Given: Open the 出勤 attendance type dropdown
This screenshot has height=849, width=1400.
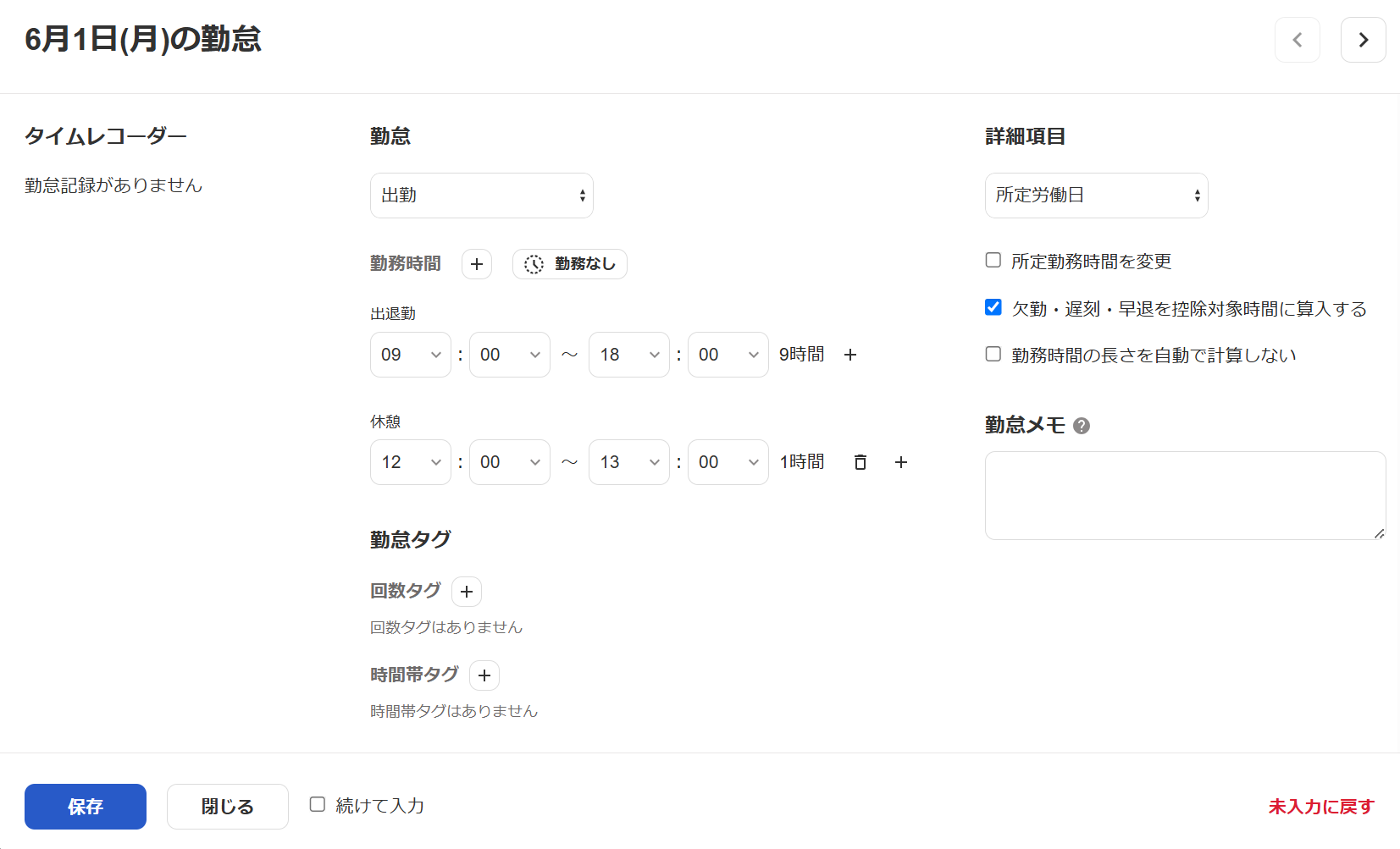Looking at the screenshot, I should coord(482,196).
